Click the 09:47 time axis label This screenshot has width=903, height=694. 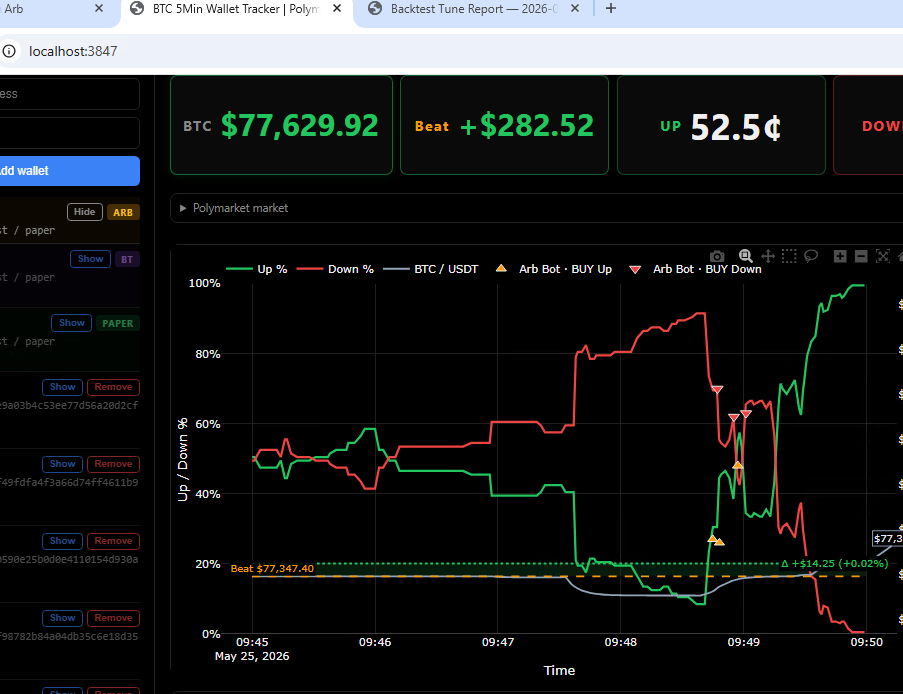(x=498, y=642)
